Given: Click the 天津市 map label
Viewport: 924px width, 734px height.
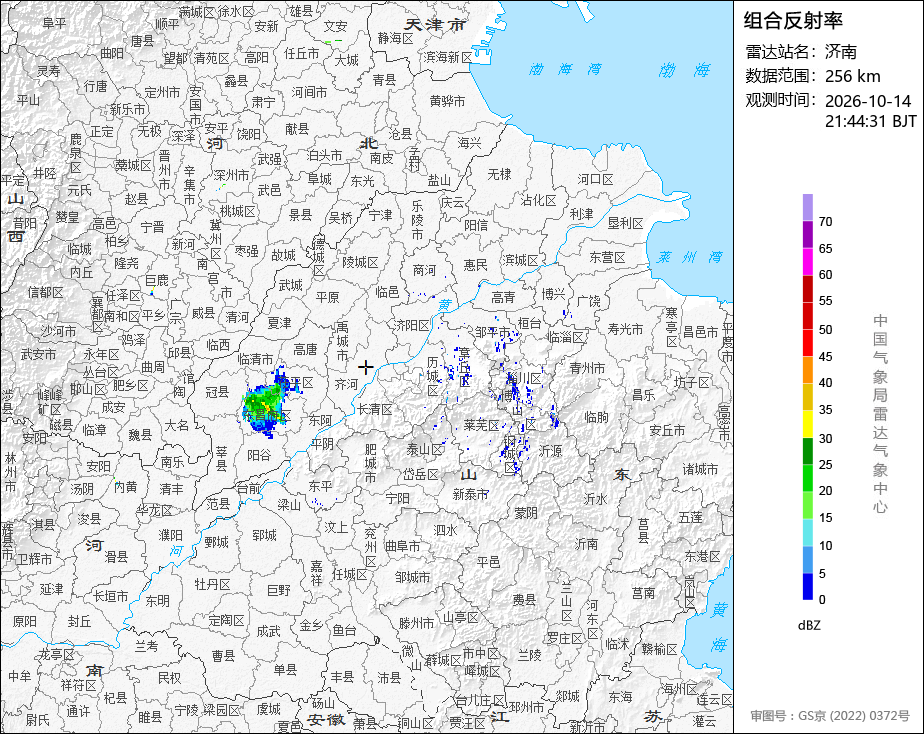Looking at the screenshot, I should (x=435, y=25).
